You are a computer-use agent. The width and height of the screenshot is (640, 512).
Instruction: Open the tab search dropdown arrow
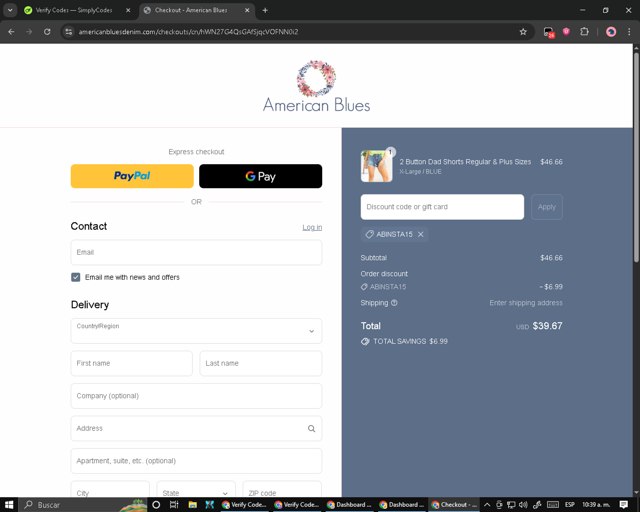(x=10, y=10)
